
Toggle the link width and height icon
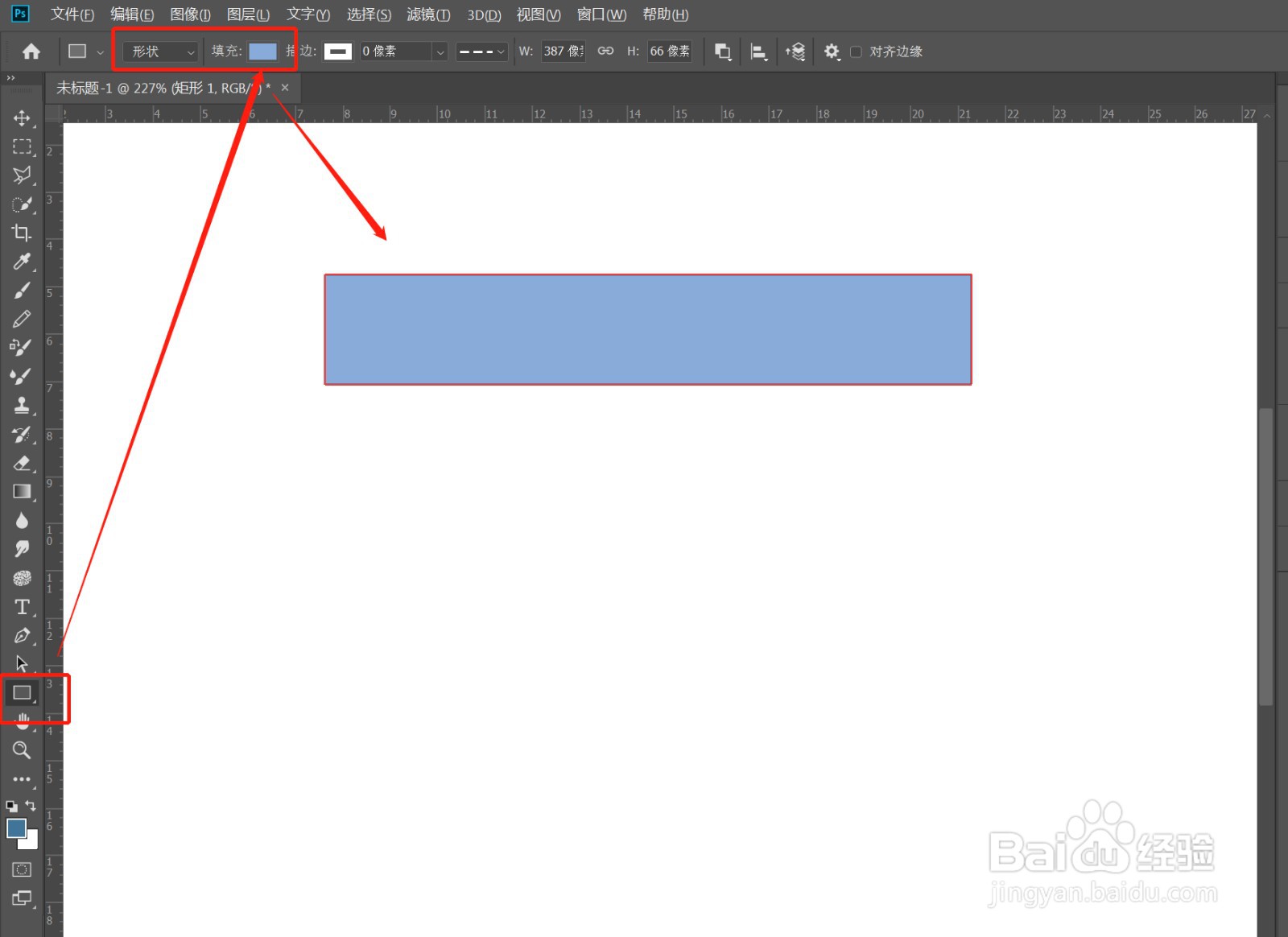(x=605, y=51)
